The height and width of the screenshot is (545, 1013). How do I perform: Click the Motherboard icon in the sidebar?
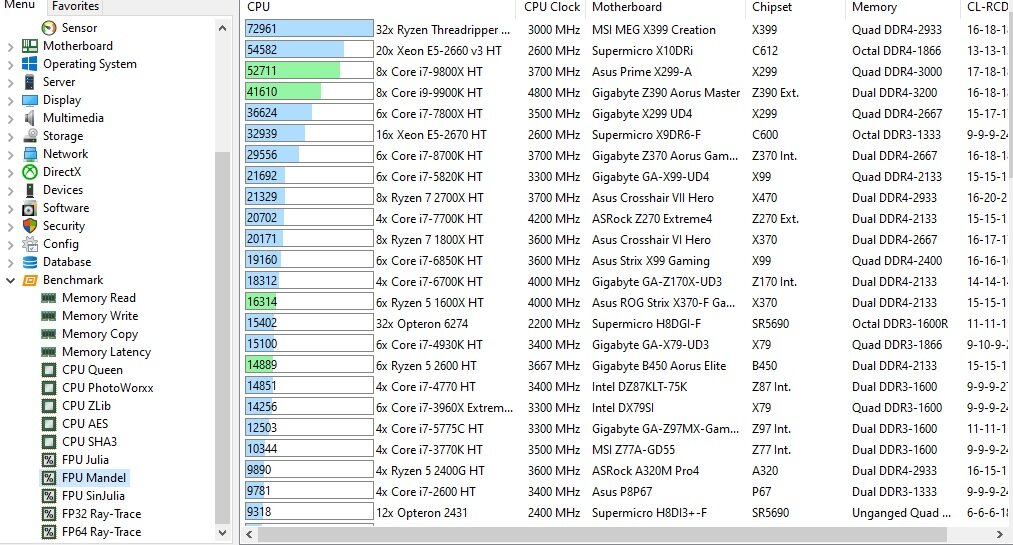point(30,46)
